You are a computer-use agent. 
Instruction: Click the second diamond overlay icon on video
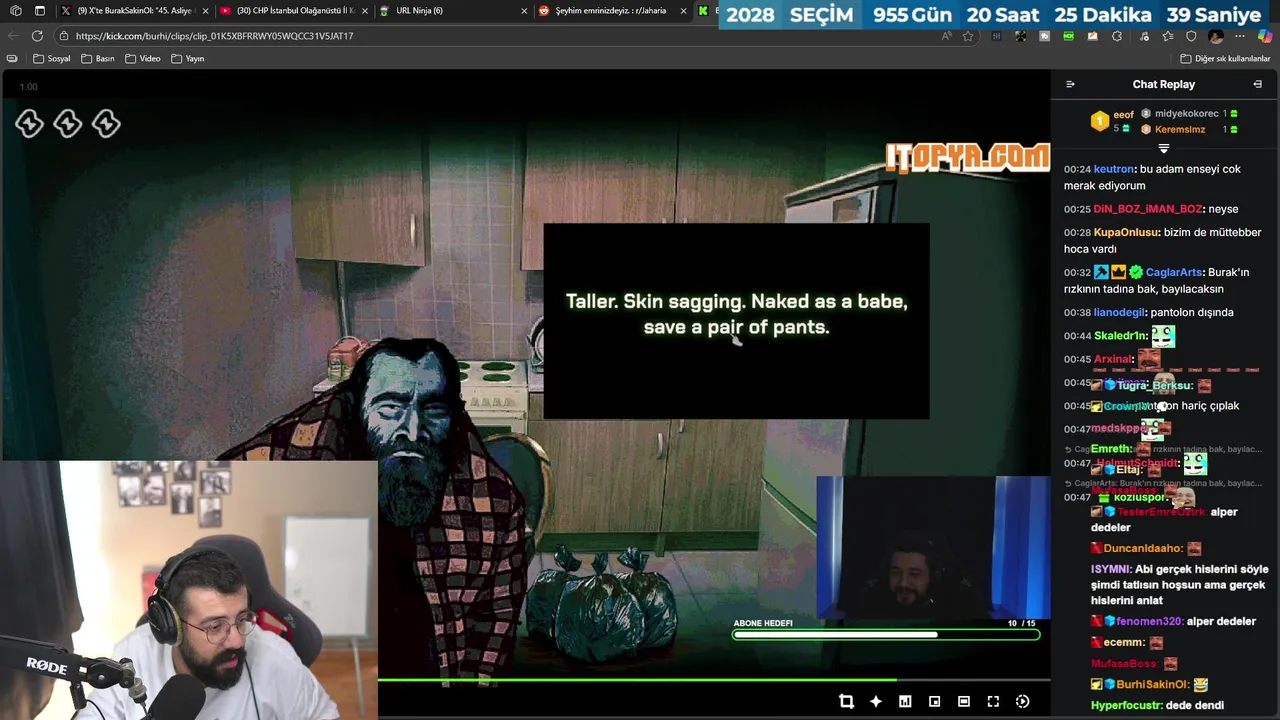(67, 124)
